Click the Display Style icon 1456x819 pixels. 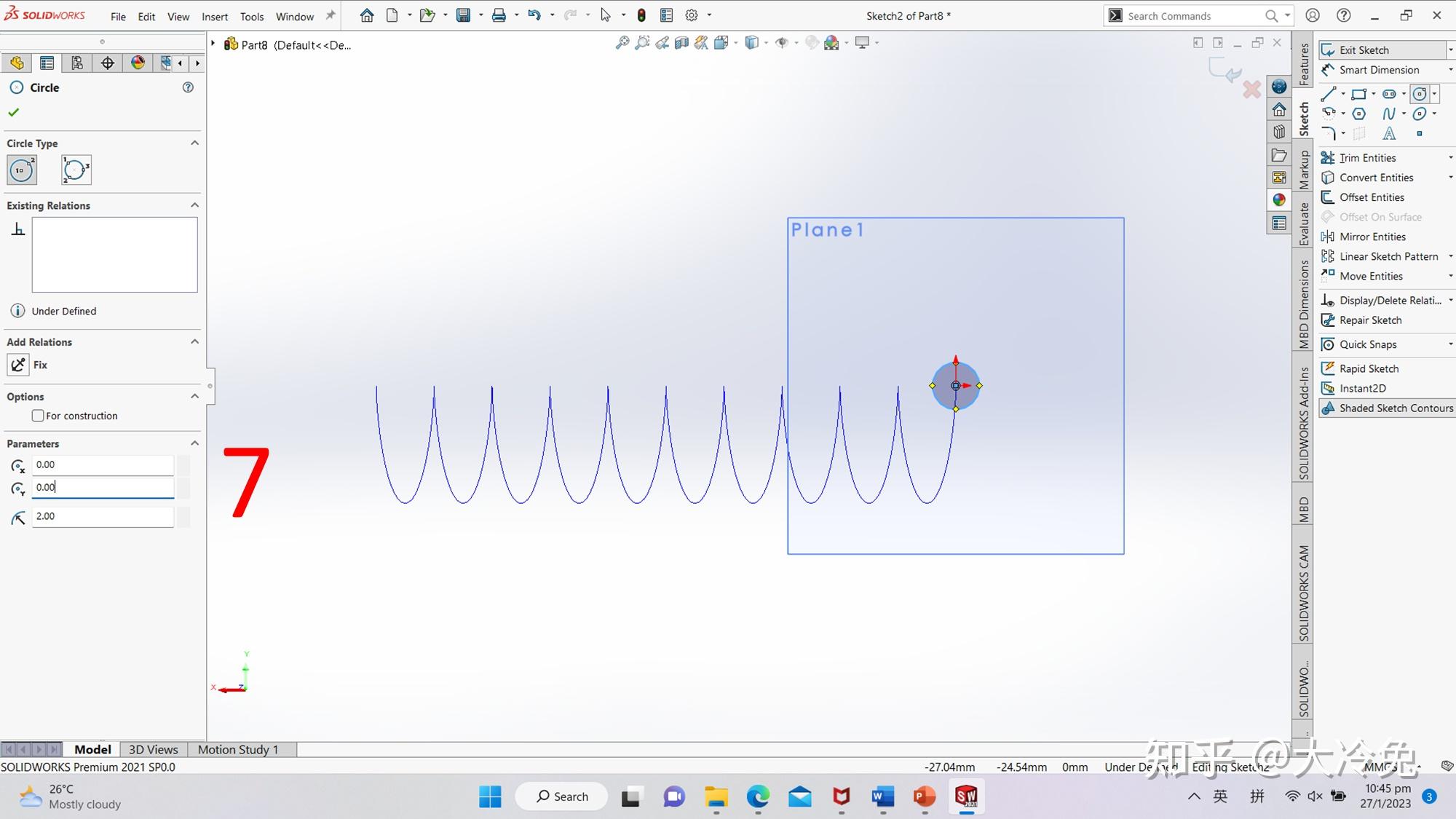tap(751, 43)
